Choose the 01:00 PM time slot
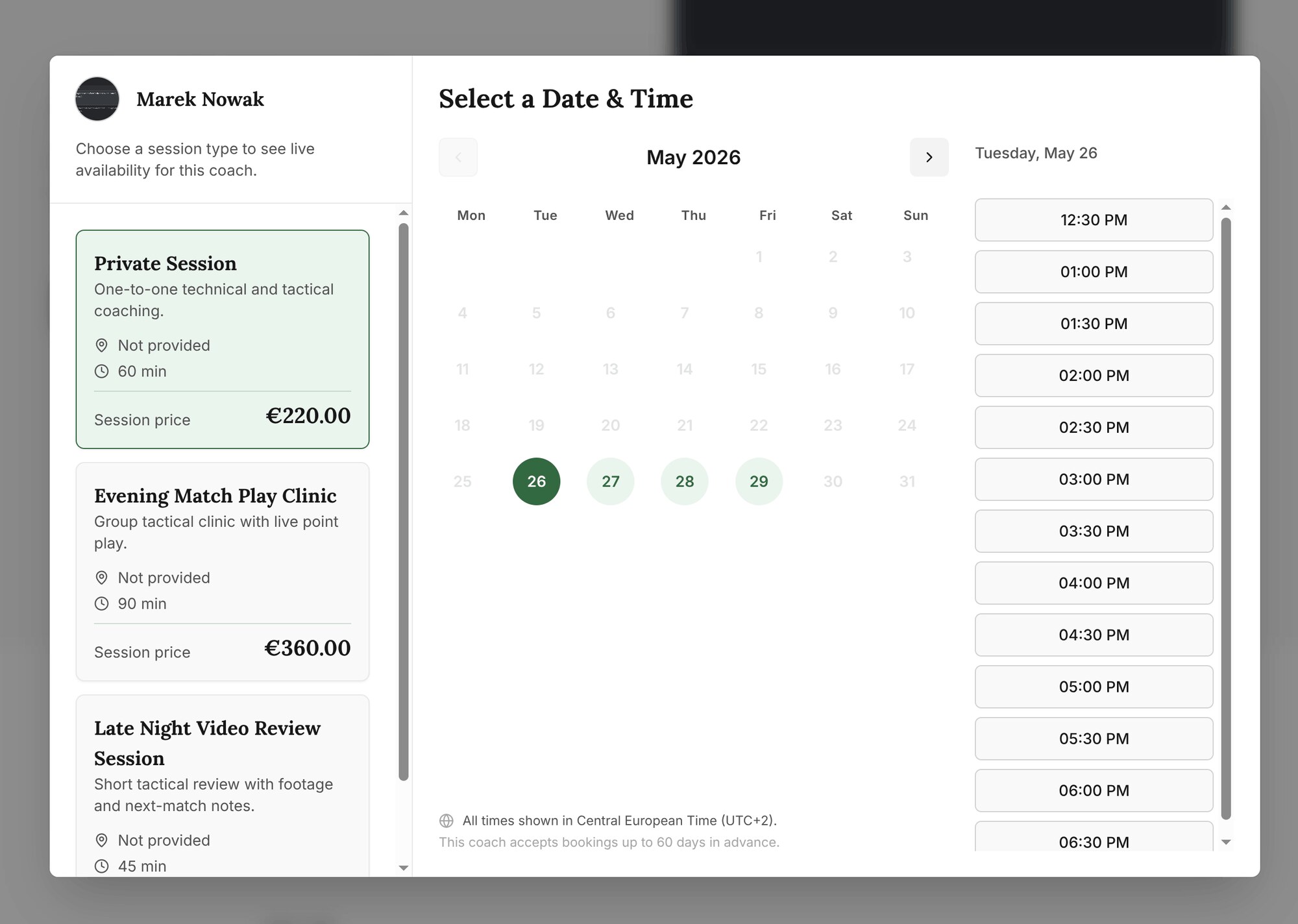 coord(1094,272)
